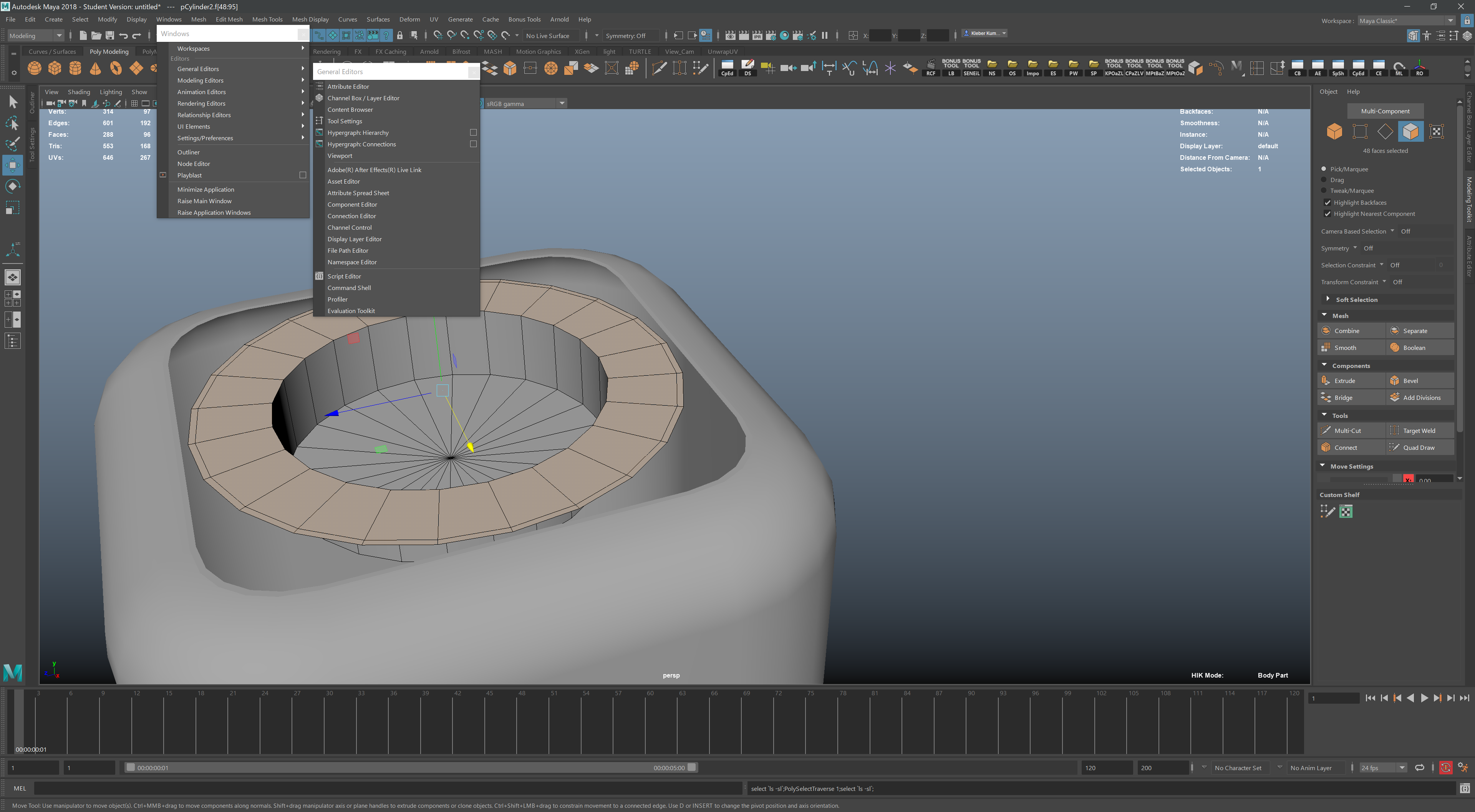Select the Drag radio option
This screenshot has height=812, width=1475.
pos(1324,180)
